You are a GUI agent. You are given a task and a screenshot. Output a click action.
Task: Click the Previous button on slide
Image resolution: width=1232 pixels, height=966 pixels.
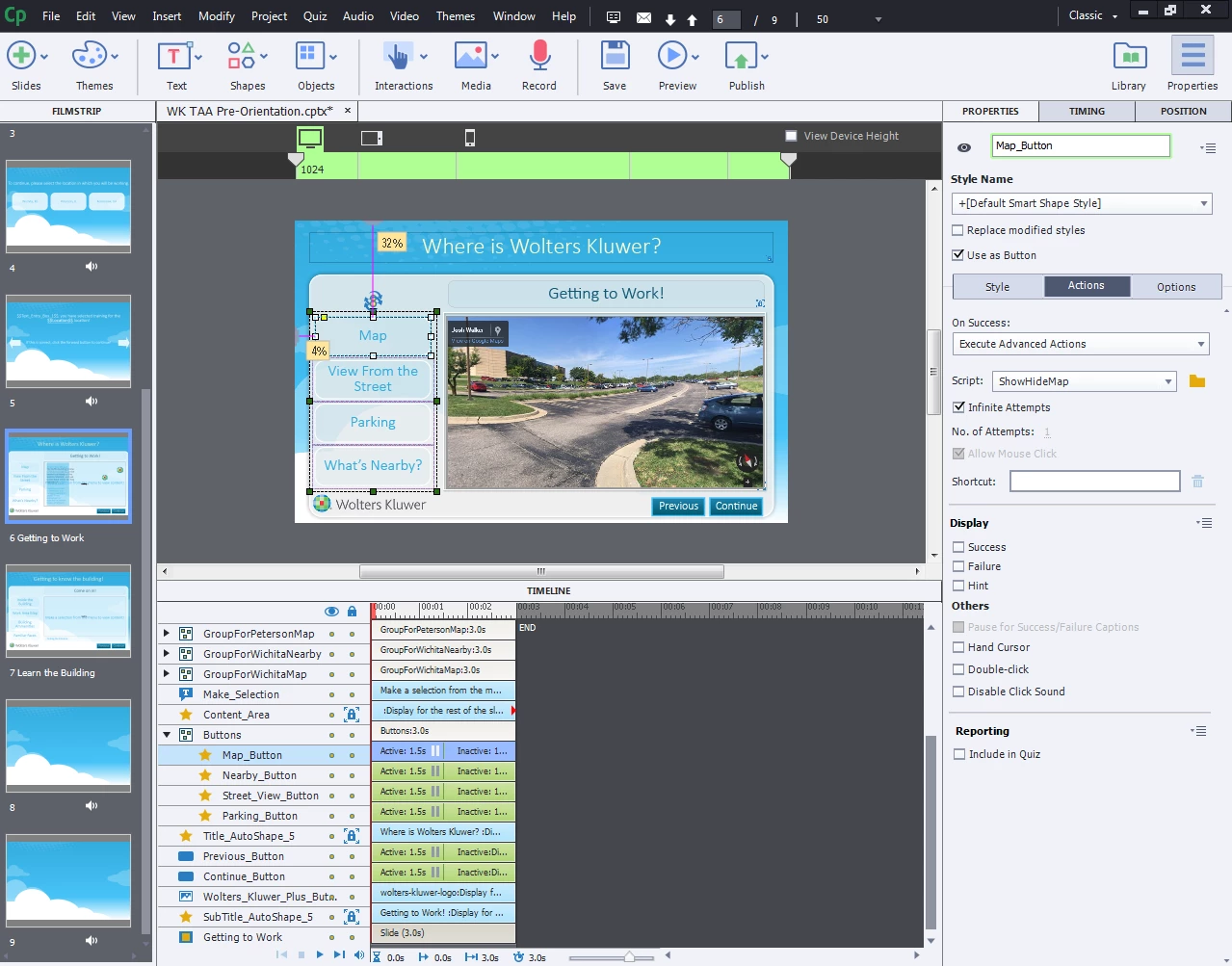point(678,506)
